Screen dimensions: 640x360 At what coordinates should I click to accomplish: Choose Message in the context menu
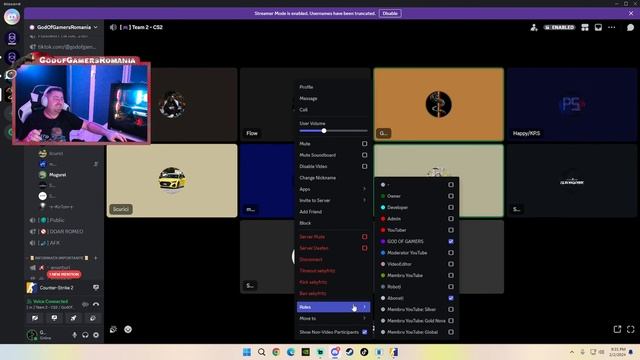(333, 98)
